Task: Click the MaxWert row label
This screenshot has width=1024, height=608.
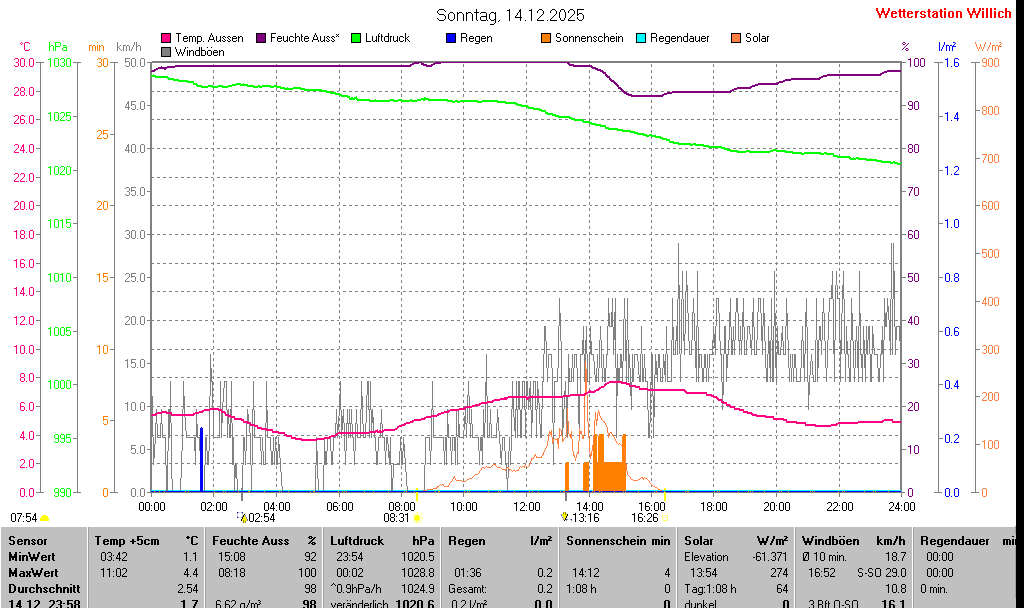Action: tap(31, 572)
